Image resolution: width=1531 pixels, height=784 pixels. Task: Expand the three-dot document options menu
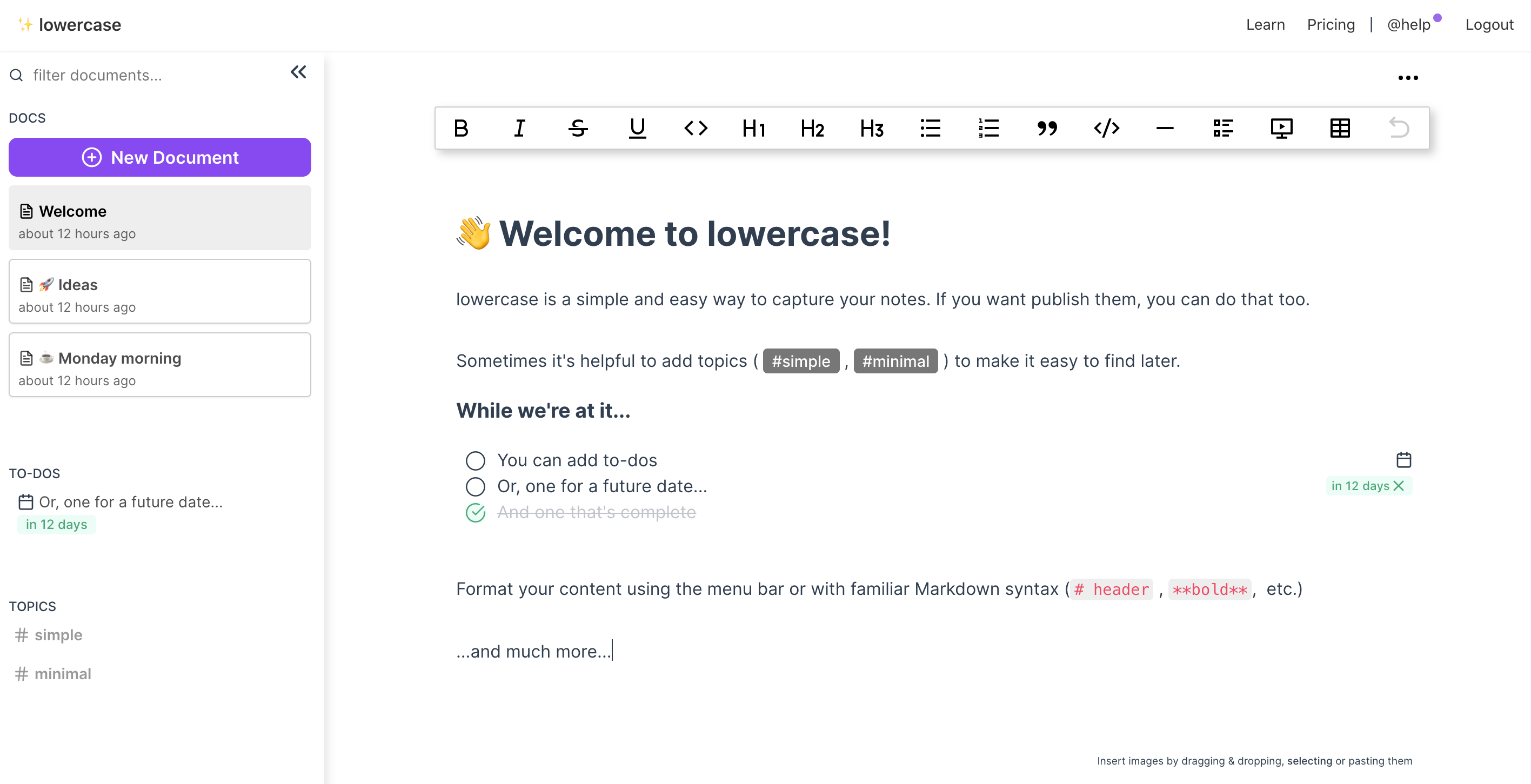tap(1408, 78)
